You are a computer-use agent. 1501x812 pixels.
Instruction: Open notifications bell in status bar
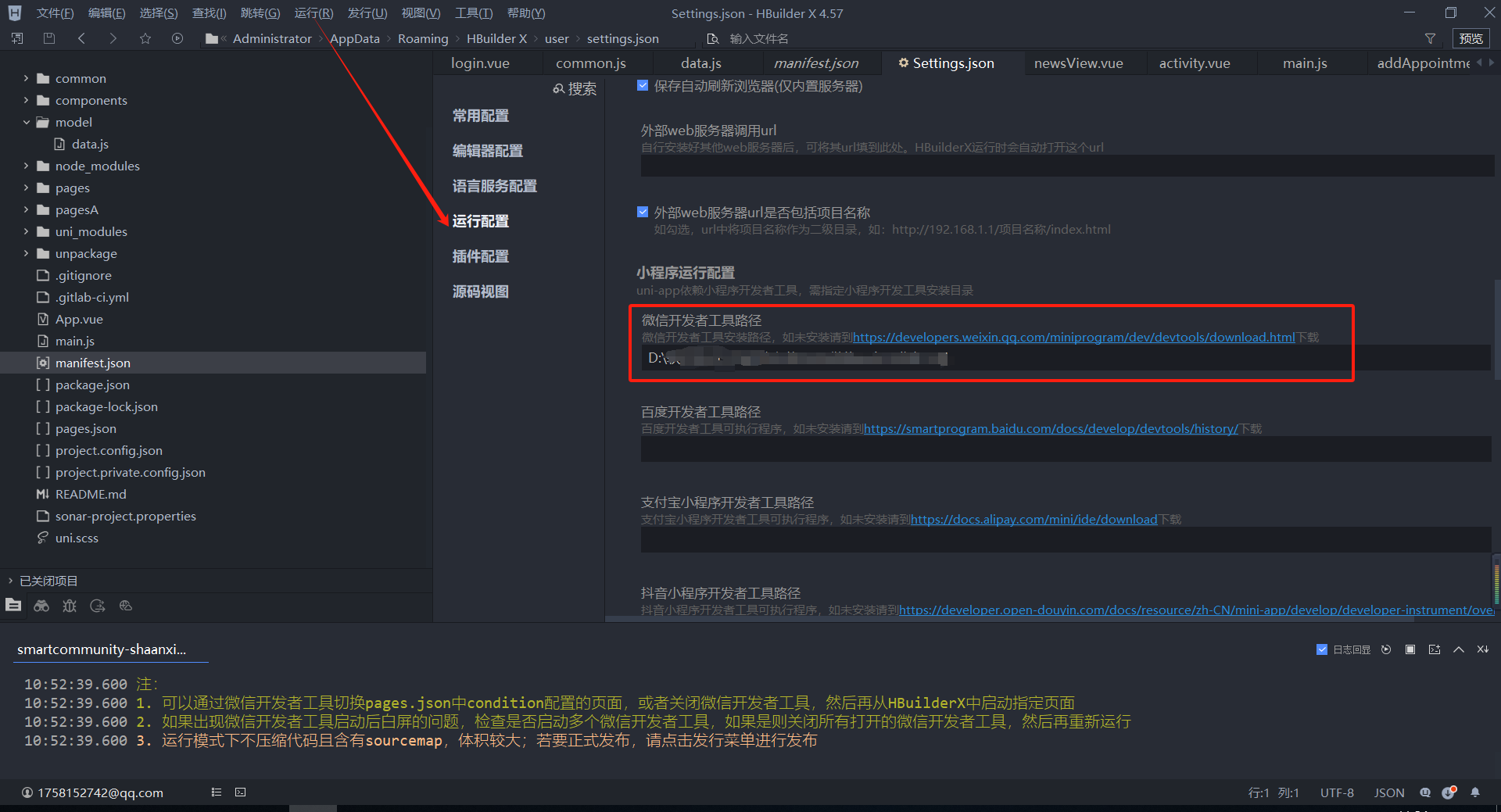tap(1475, 792)
